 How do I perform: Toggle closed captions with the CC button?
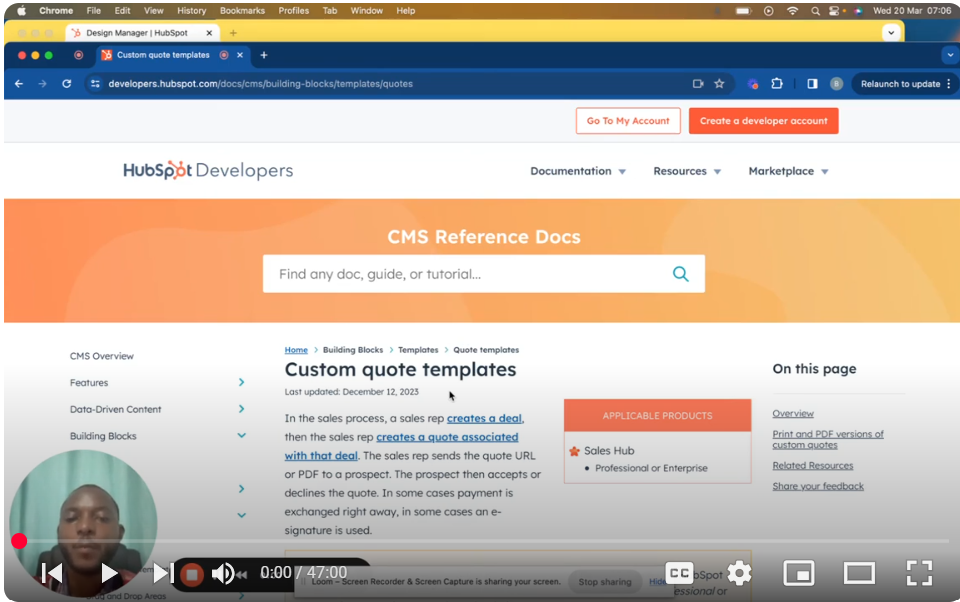[679, 573]
